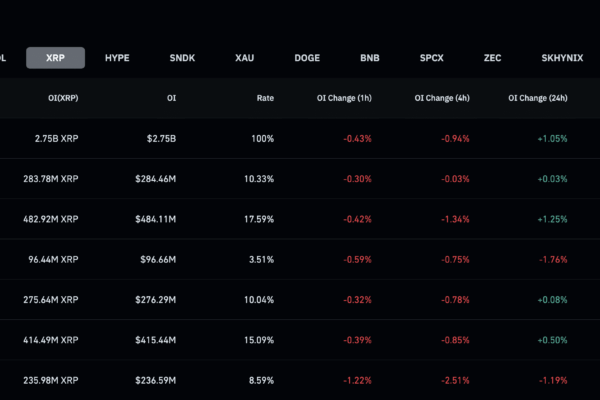Sort by OI Change (1h) header

344,98
